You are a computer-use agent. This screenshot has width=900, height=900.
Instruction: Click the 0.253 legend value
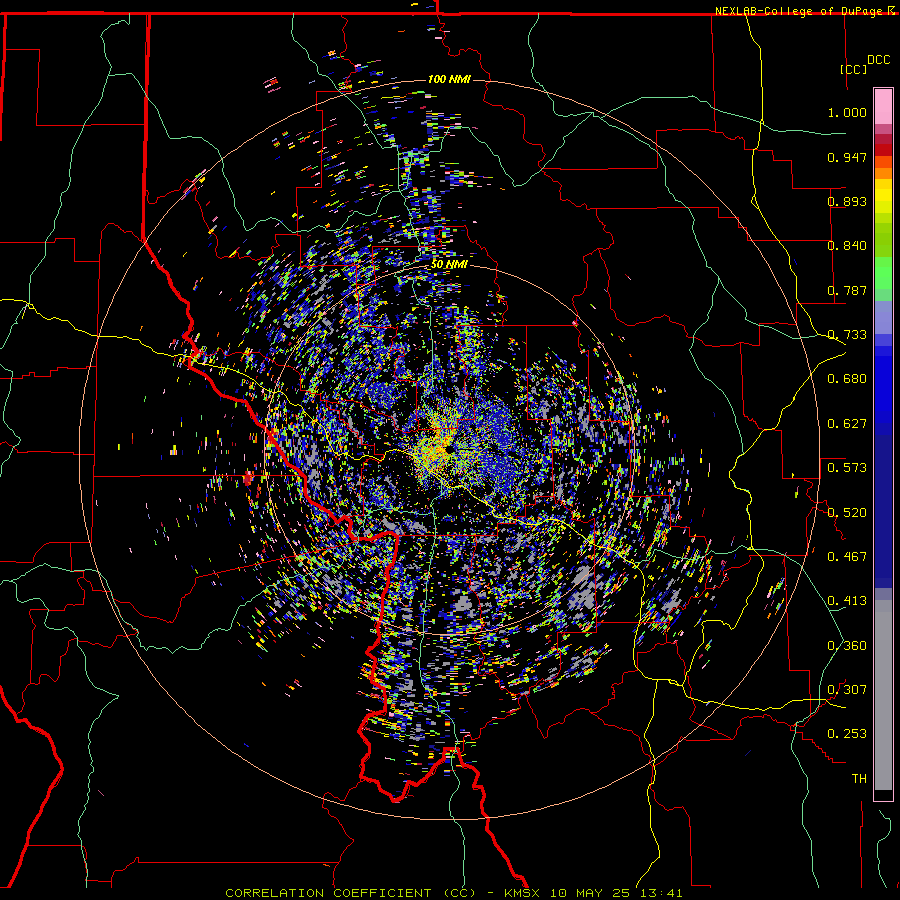(847, 734)
